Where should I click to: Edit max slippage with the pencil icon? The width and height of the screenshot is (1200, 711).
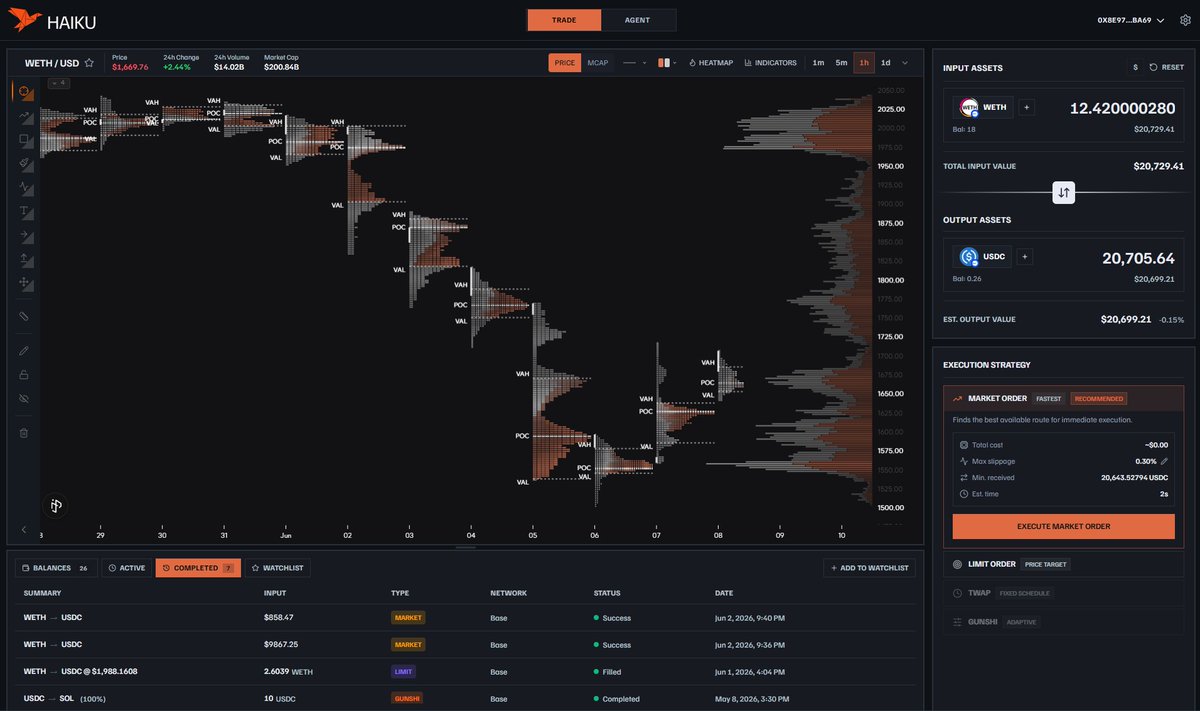(1164, 461)
